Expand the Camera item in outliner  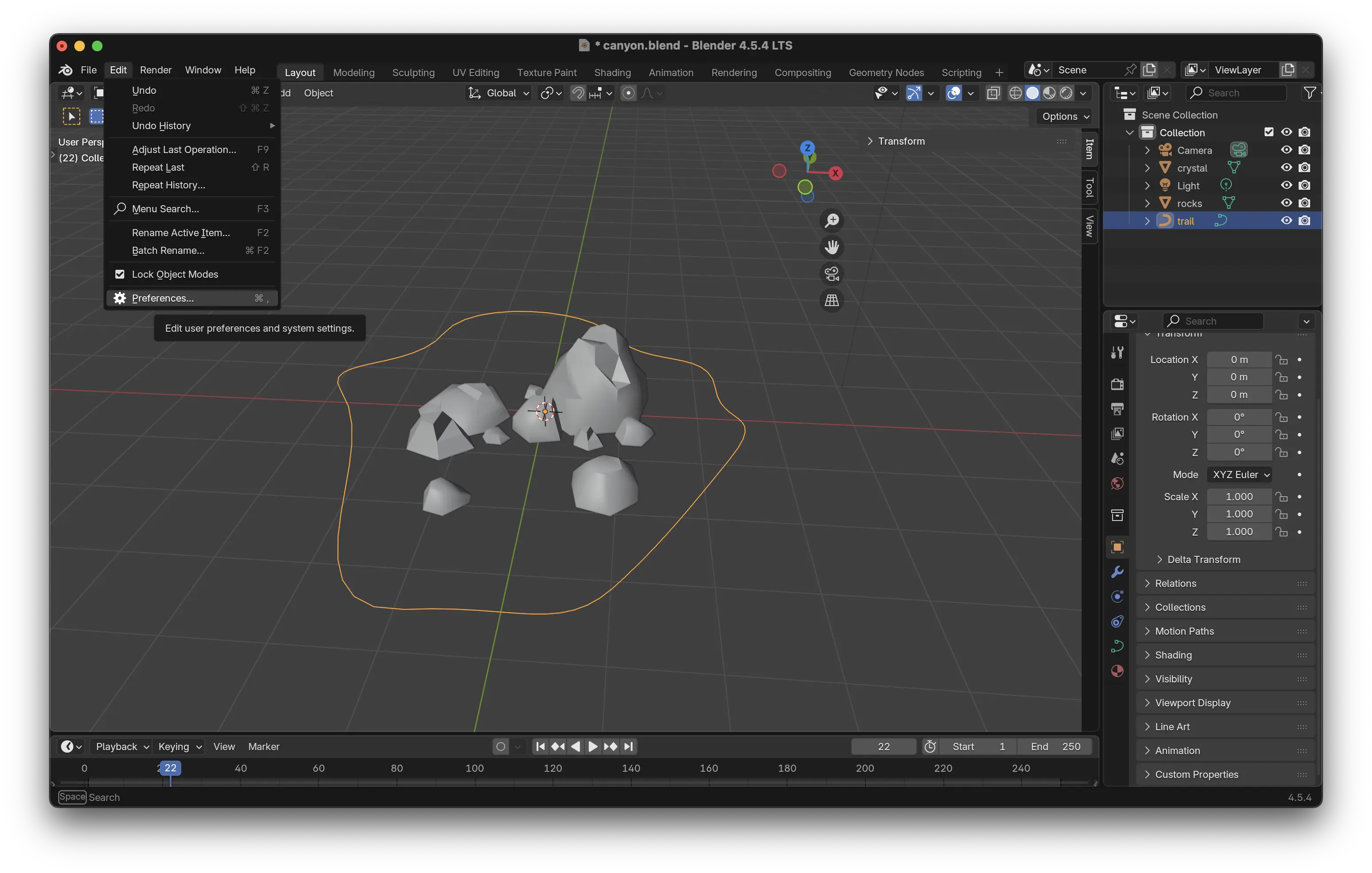pos(1147,150)
